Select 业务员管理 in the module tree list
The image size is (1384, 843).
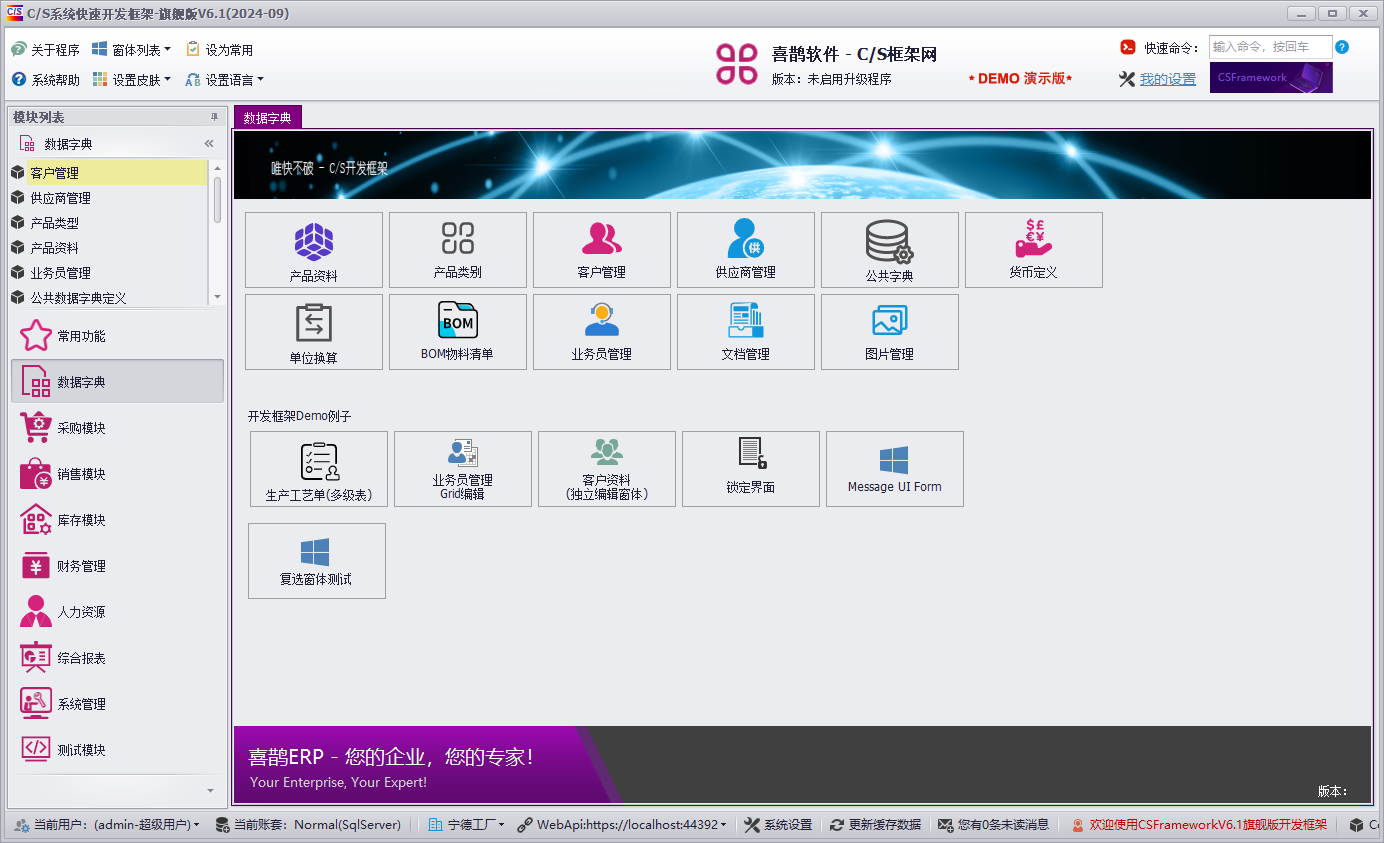tap(108, 273)
